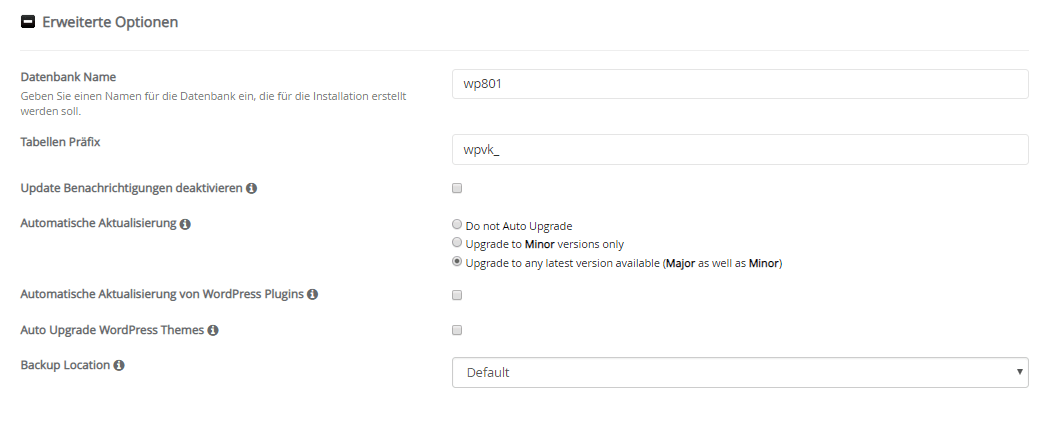The width and height of the screenshot is (1048, 423).
Task: Choose Upgrade to Minor versions only
Action: click(457, 243)
